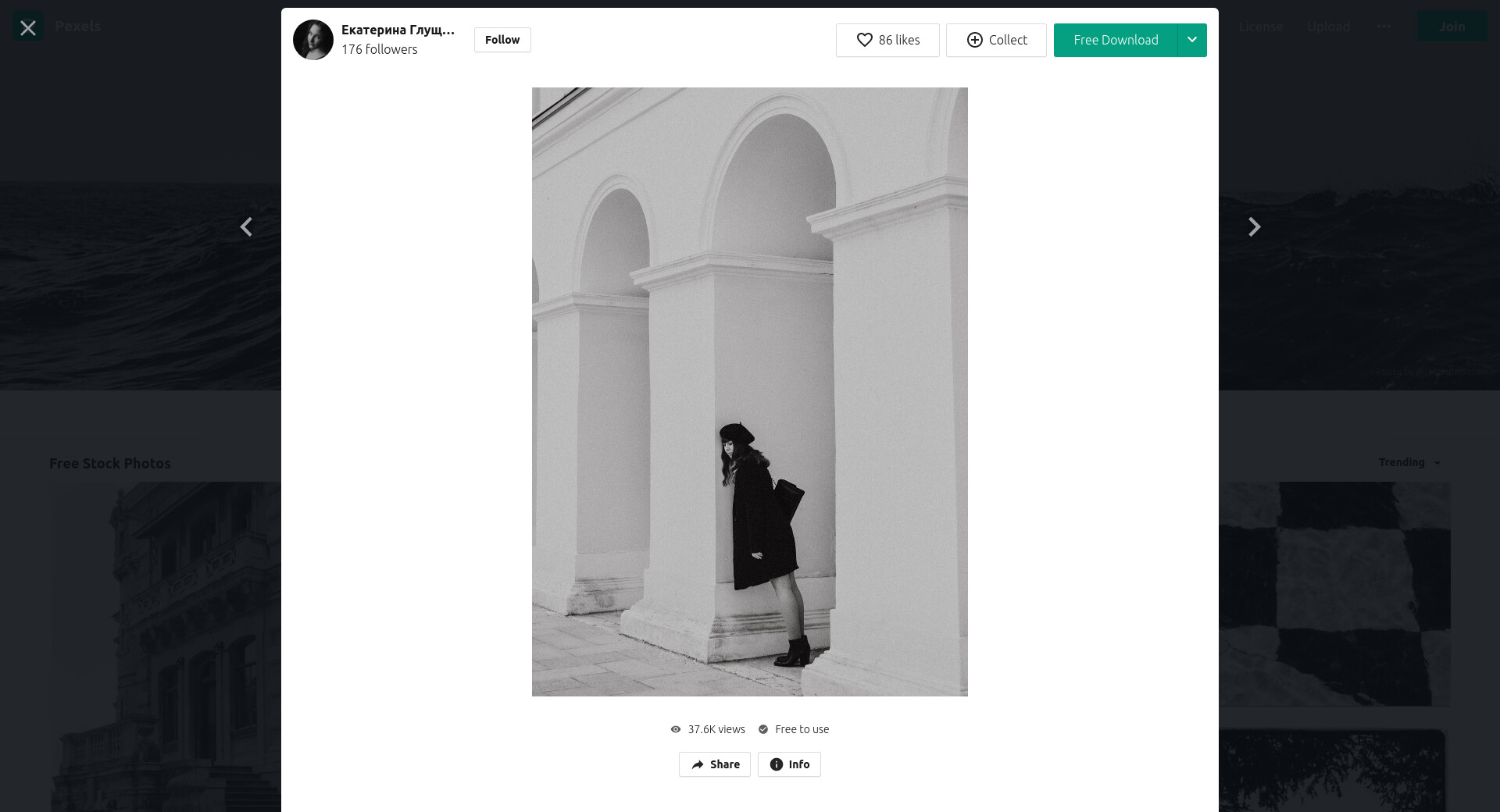Screen dimensions: 1500x812
Task: Click the Free Download button
Action: (x=1116, y=40)
